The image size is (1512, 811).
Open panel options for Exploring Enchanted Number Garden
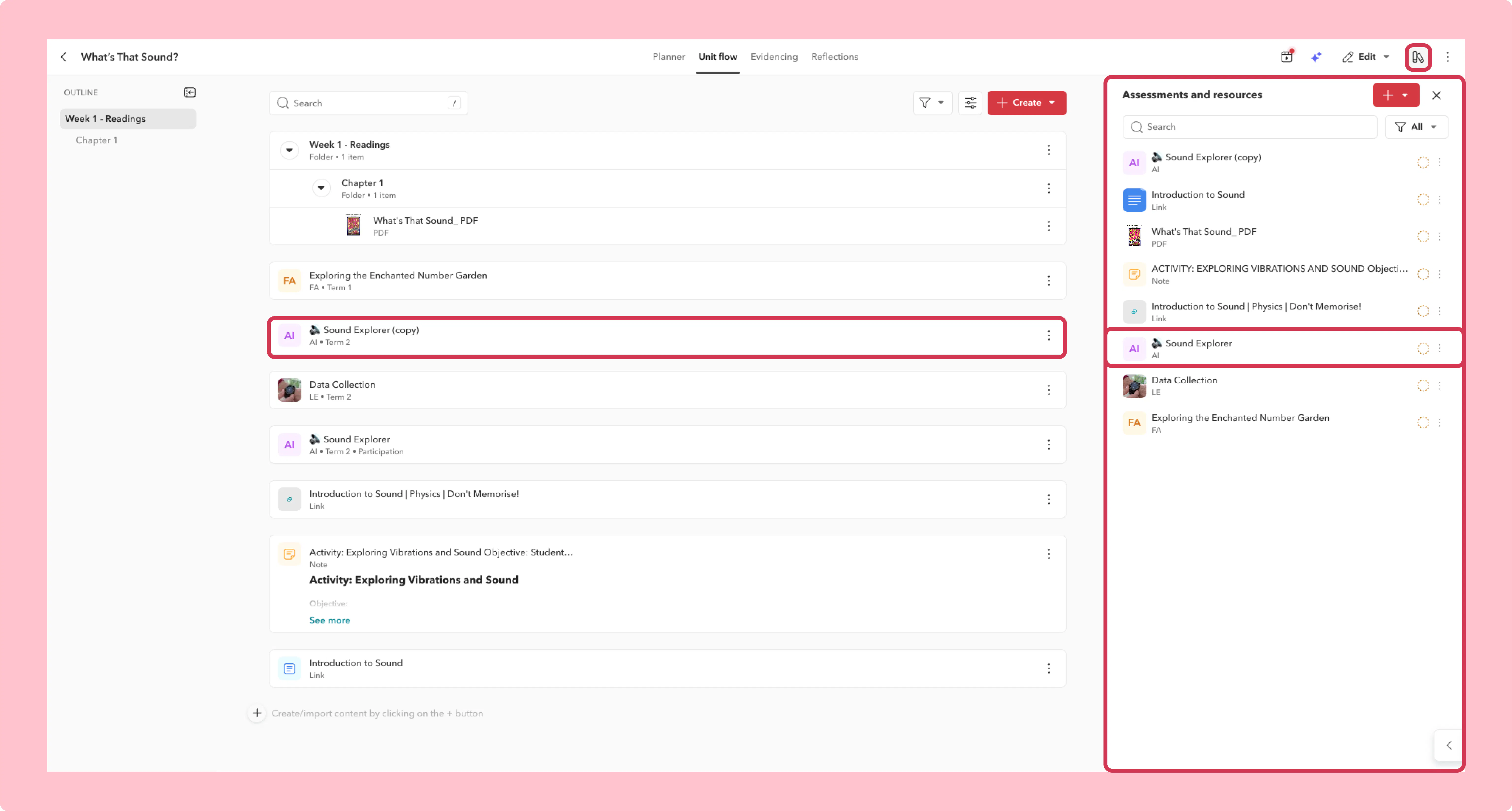(x=1440, y=422)
